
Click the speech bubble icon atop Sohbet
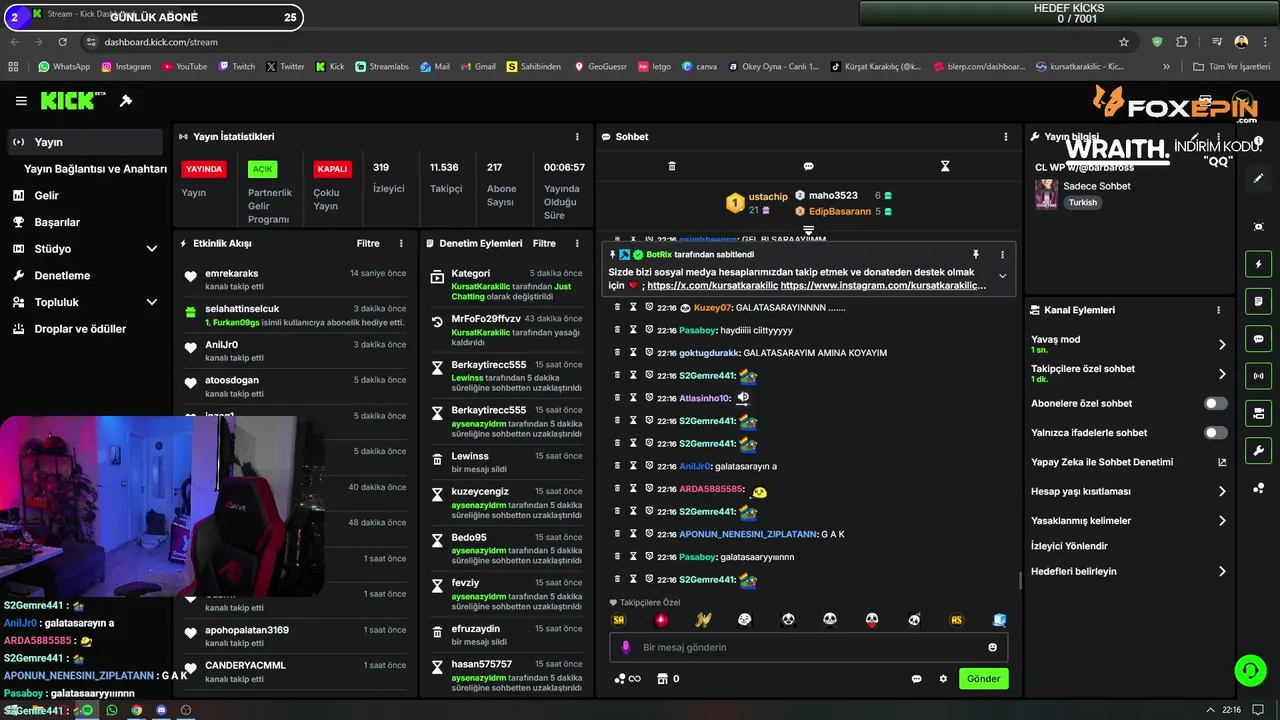[x=808, y=166]
